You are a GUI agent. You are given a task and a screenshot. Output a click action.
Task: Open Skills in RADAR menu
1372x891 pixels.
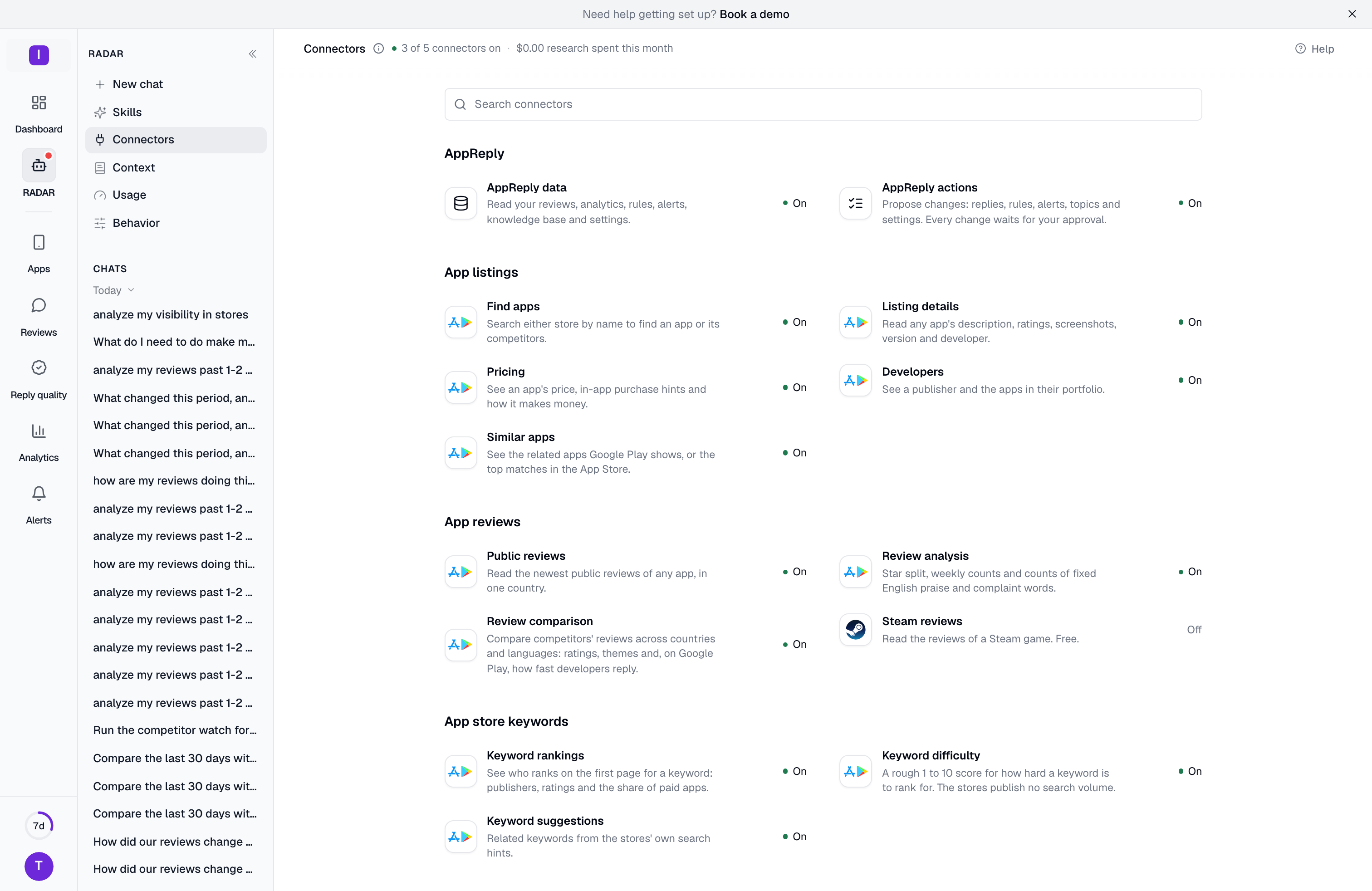point(176,113)
